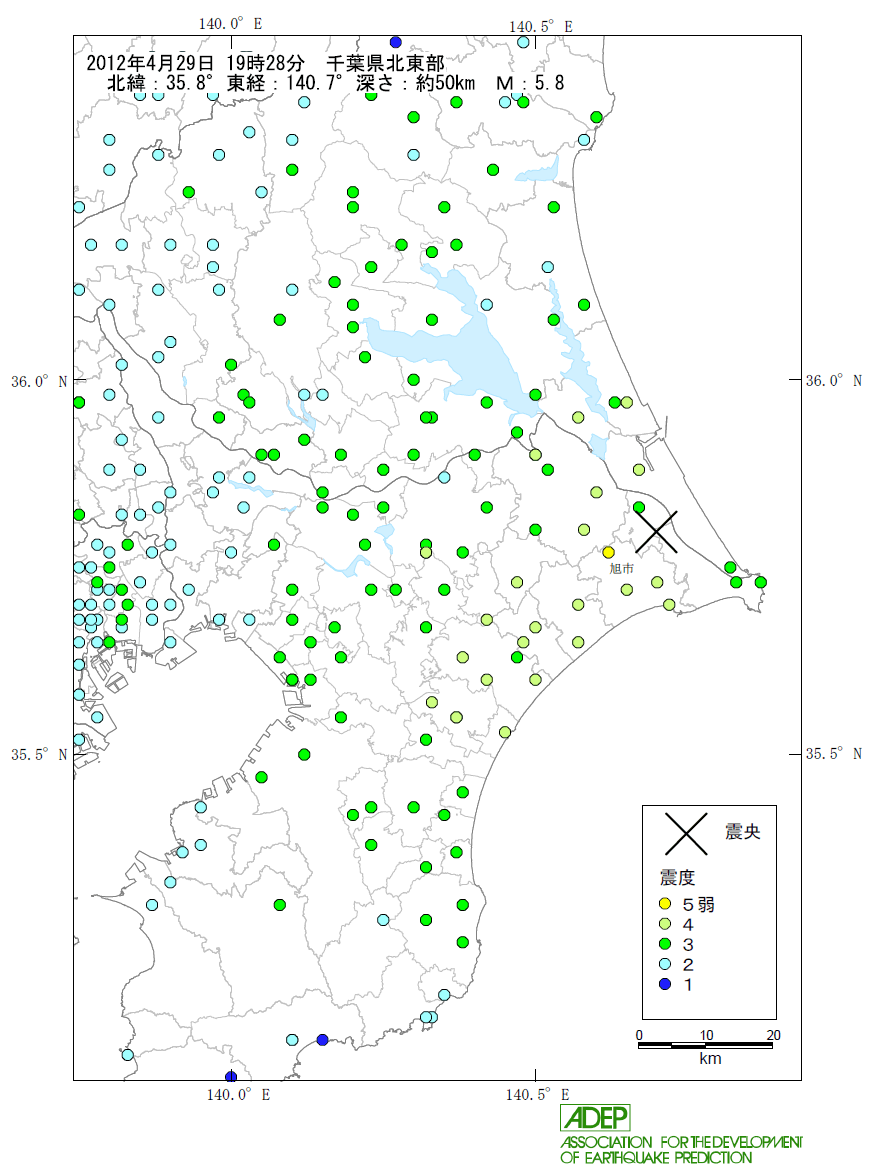Click the 20 value on the scale bar
The height and width of the screenshot is (1173, 871).
pos(773,1035)
